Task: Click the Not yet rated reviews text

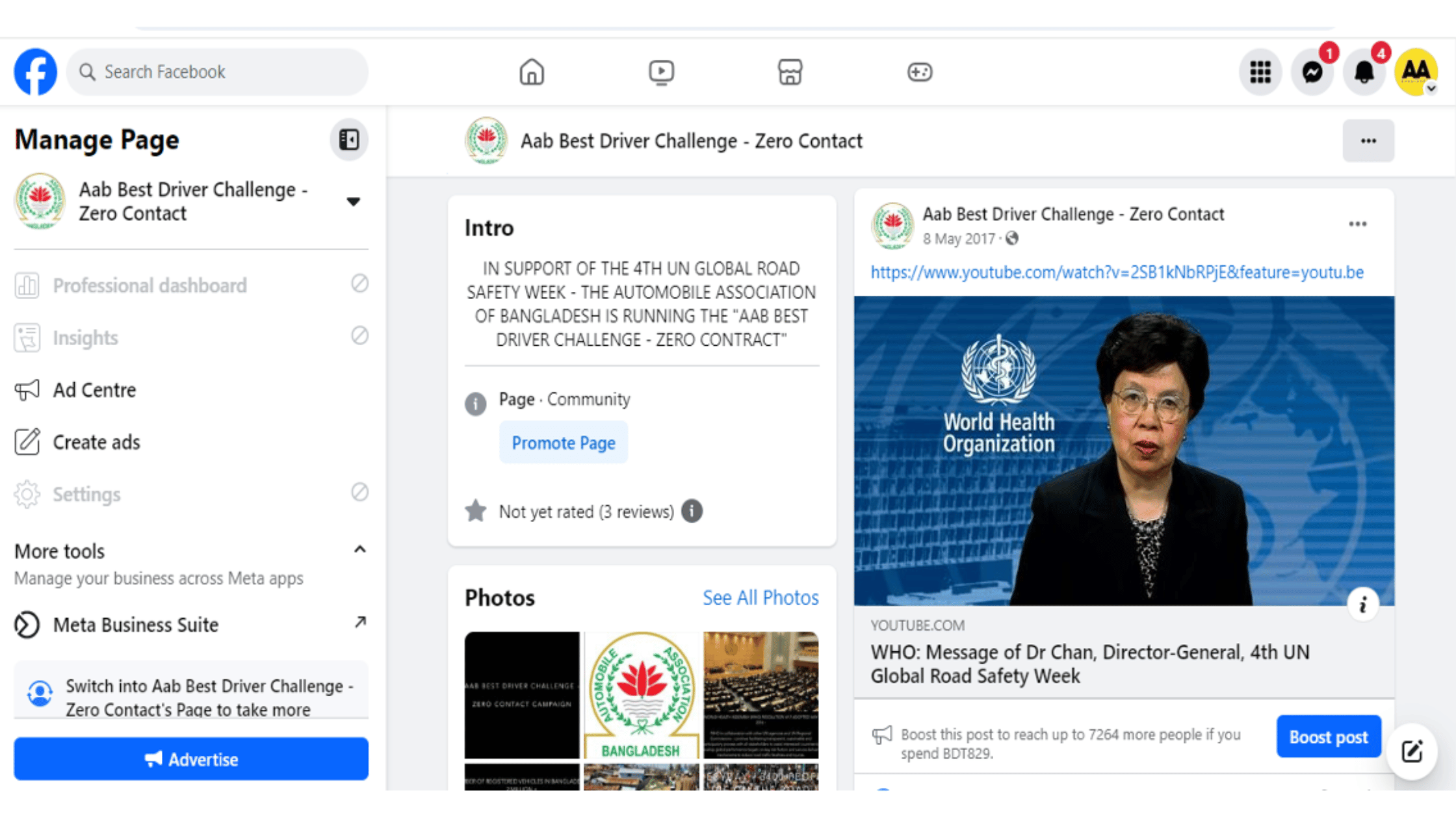Action: 586,512
